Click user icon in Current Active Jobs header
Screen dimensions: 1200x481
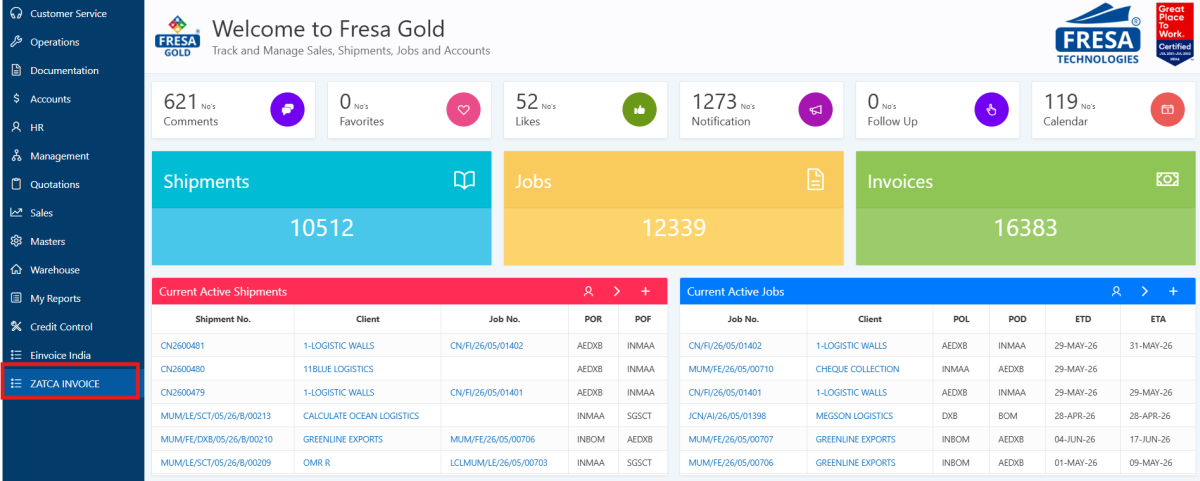[1116, 291]
